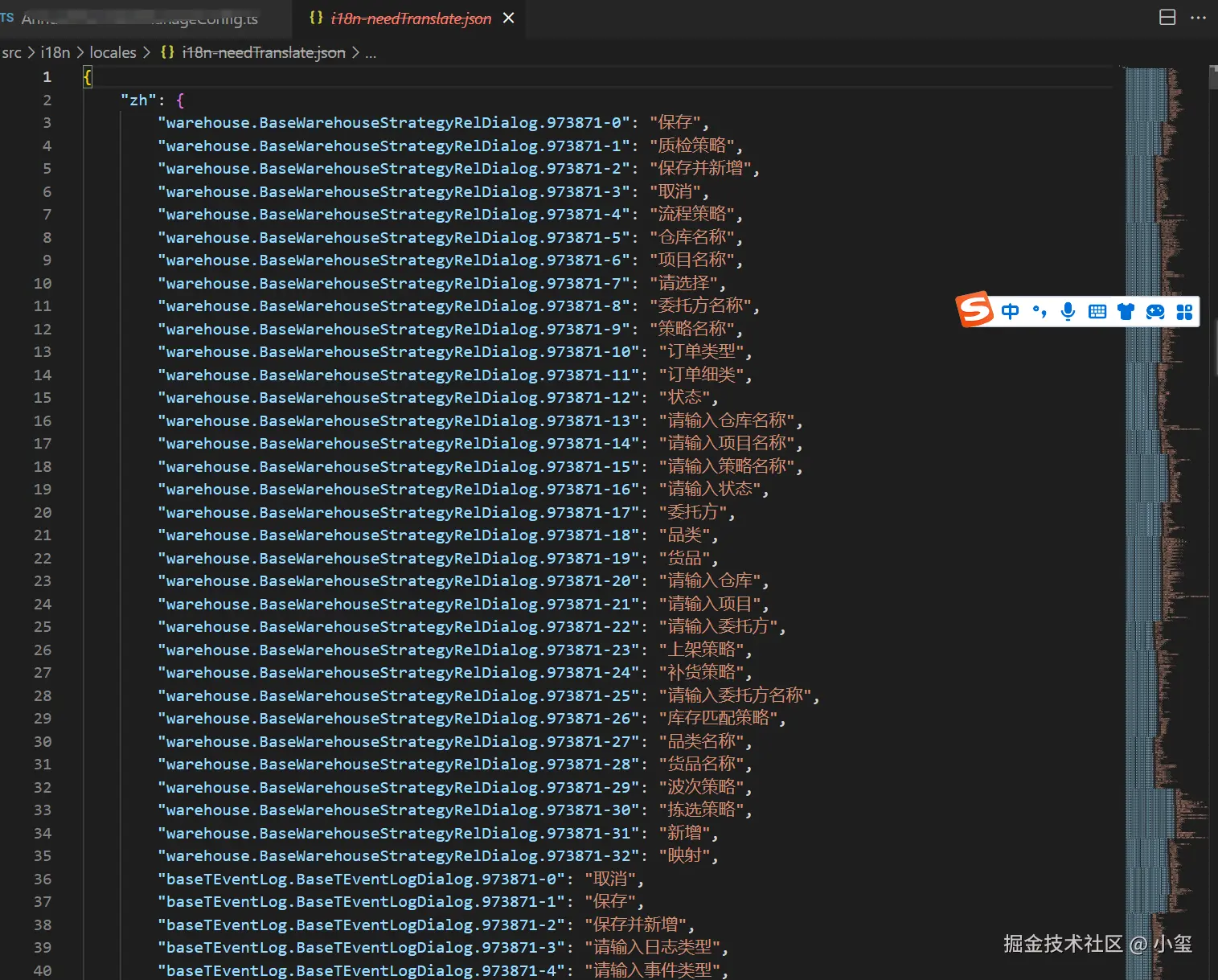Click the value "请输入事件类型" on line 40

653,971
